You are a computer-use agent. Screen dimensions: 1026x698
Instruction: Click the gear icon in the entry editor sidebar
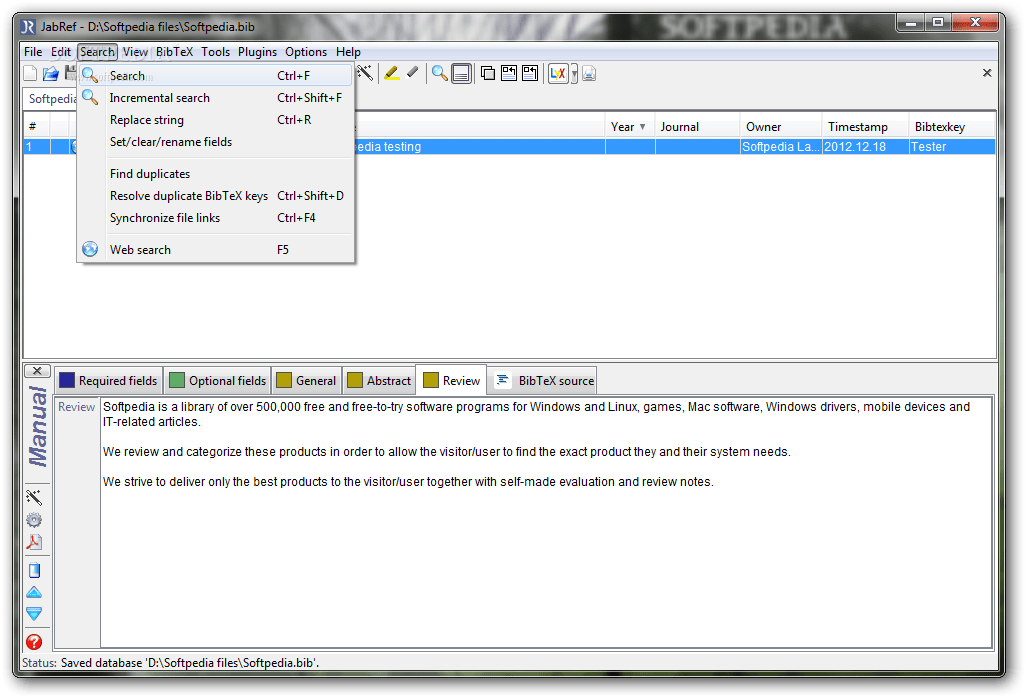(x=34, y=520)
